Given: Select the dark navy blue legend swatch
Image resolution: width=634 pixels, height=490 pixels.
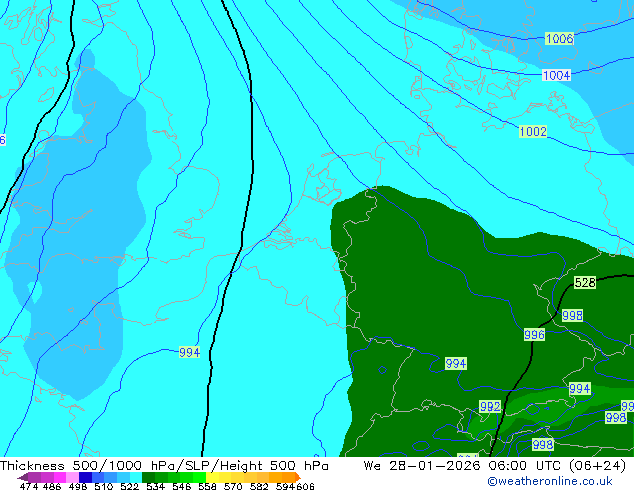Looking at the screenshot, I should [x=85, y=477].
